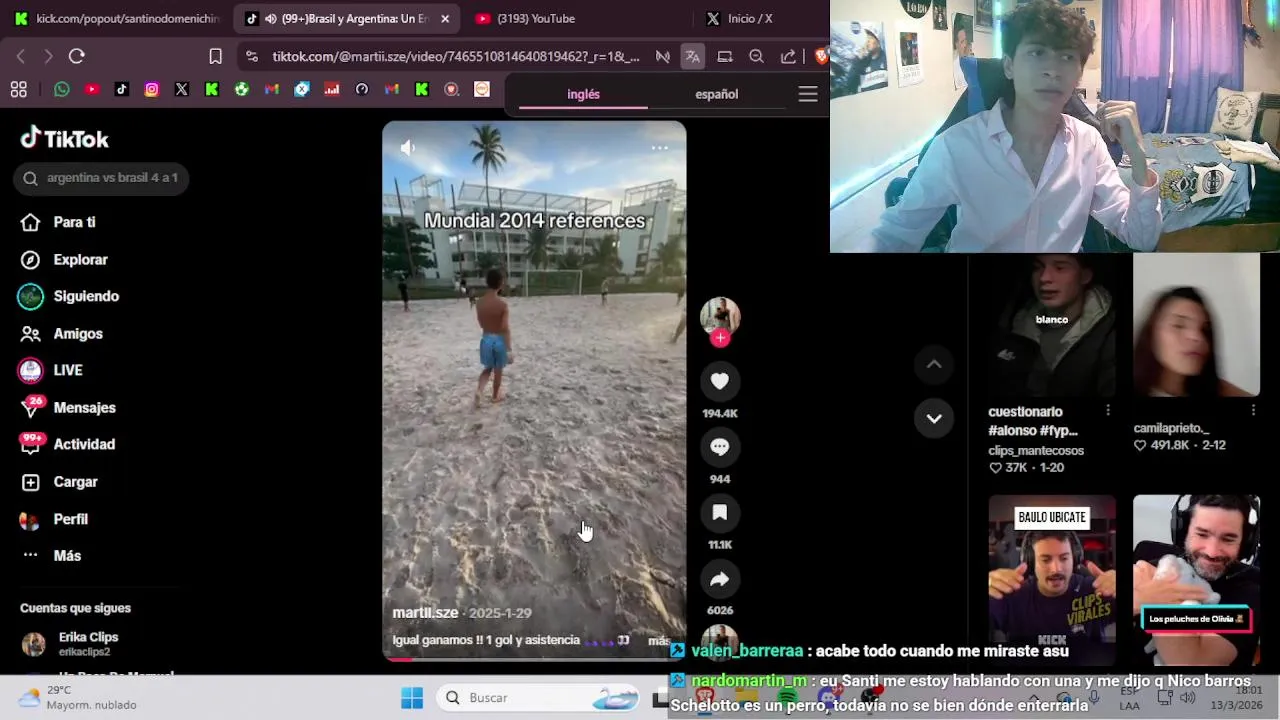1280x720 pixels.
Task: Open the Instagram bookmark
Action: pos(152,90)
